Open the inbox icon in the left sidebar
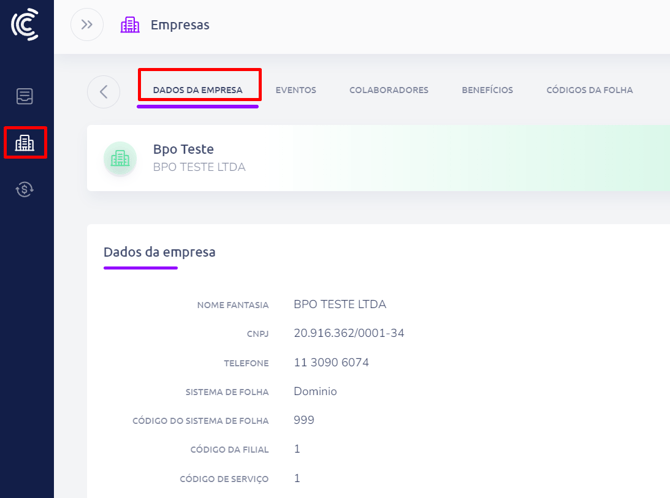Viewport: 670px width, 498px height. click(25, 97)
